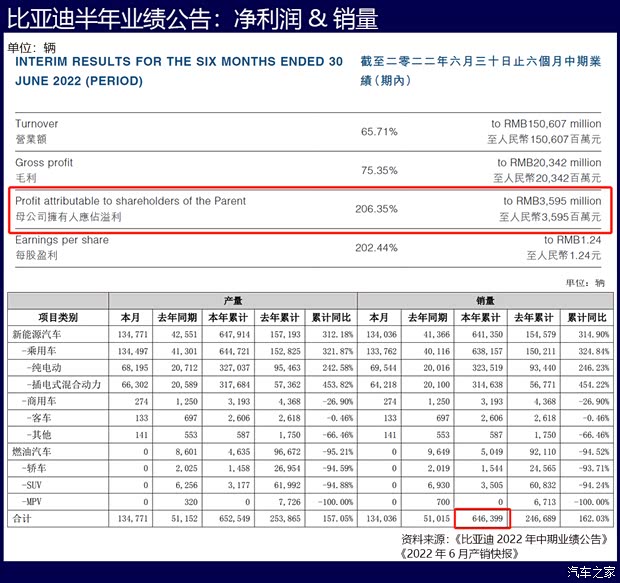Click the -MPV row label
The width and height of the screenshot is (620, 583).
pos(31,502)
